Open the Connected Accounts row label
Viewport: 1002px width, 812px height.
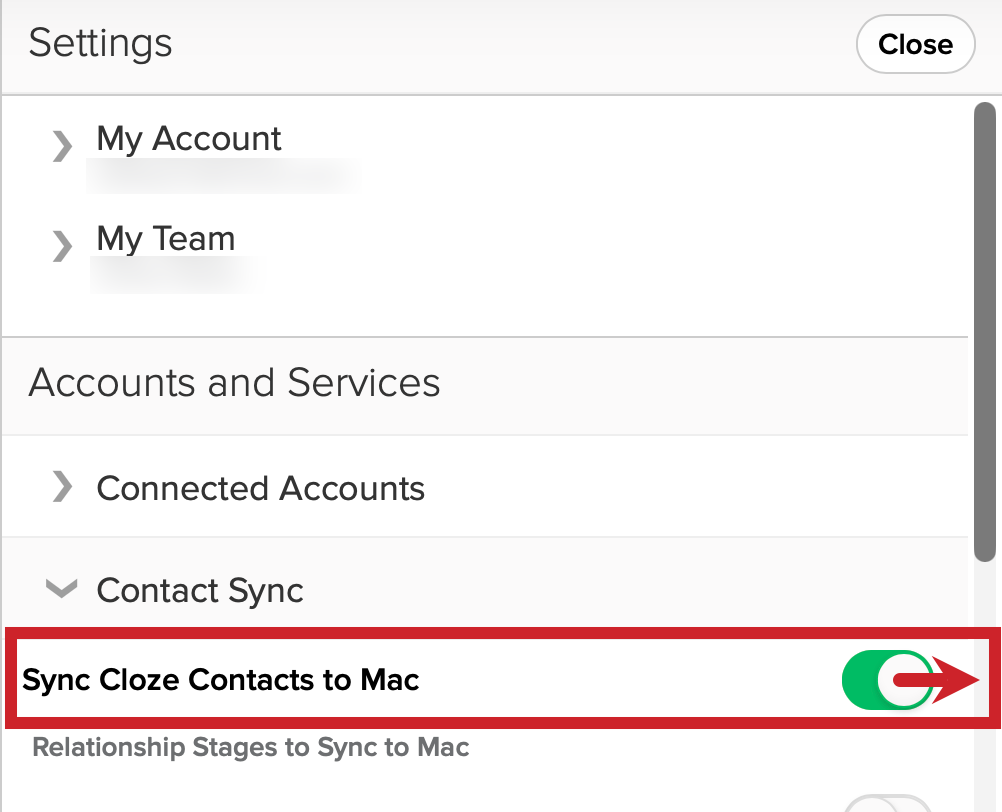(x=260, y=489)
